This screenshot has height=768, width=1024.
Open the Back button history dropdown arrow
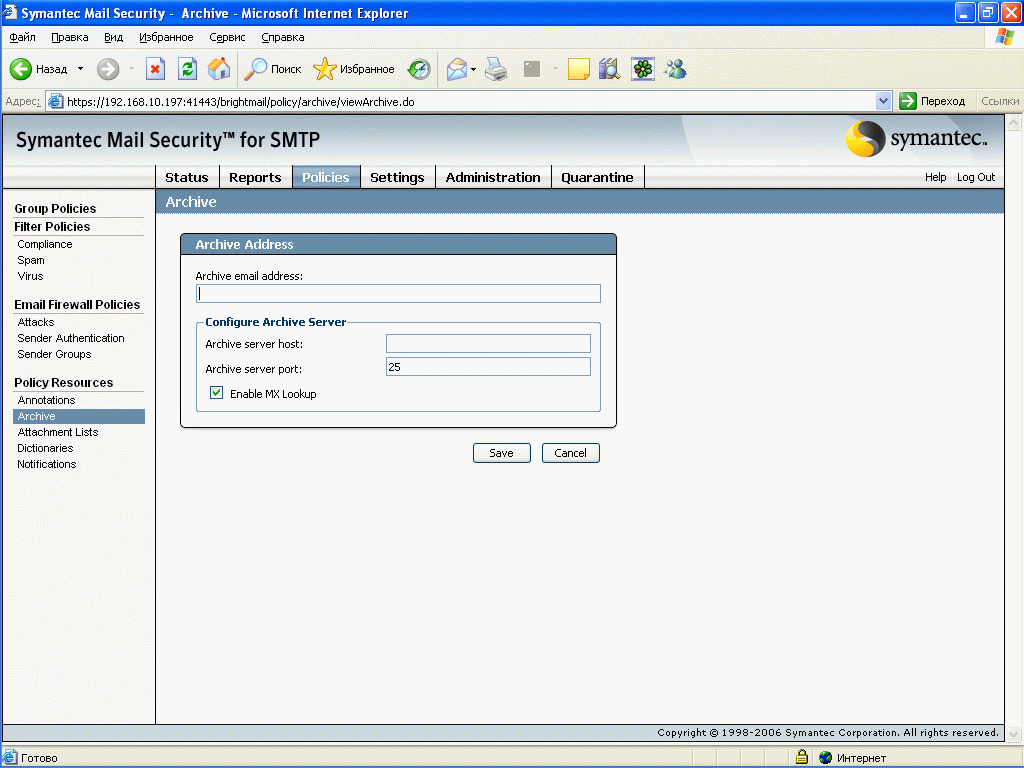pyautogui.click(x=80, y=69)
